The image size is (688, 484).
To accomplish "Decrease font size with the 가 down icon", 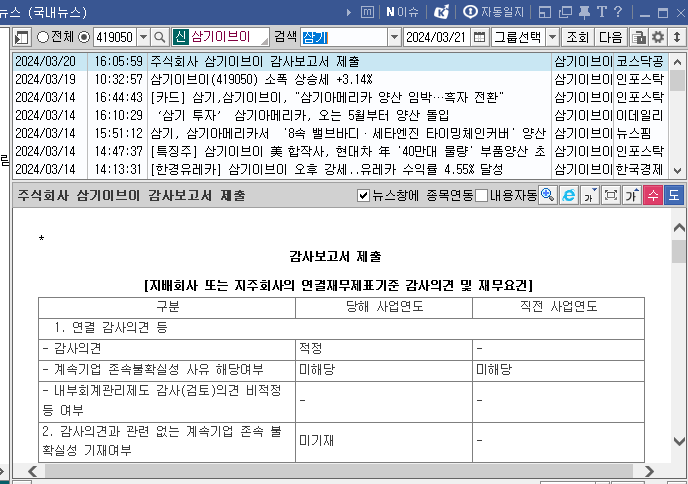I will pos(590,195).
